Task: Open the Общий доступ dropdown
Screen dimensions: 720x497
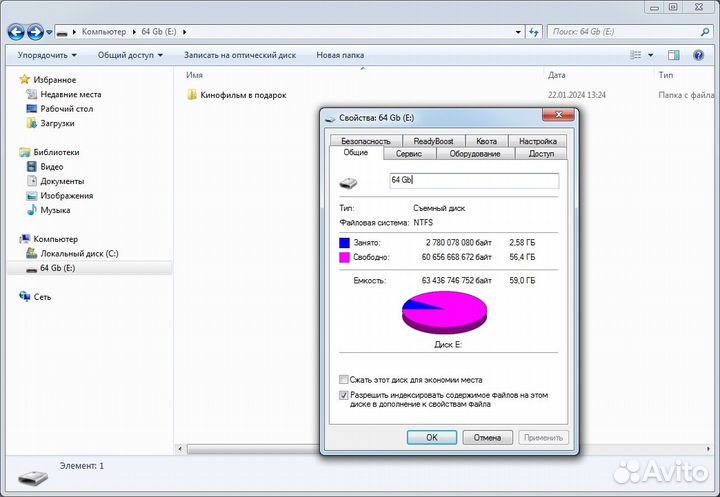Action: coord(131,55)
